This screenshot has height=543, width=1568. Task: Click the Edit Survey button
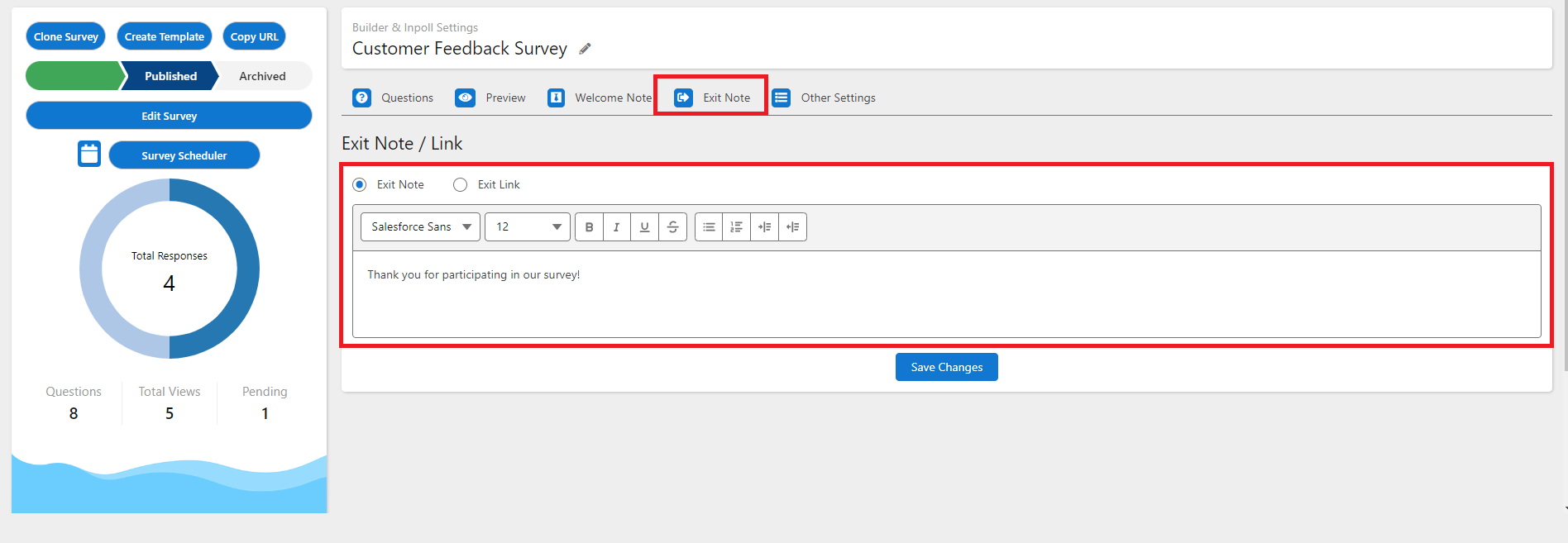(169, 116)
